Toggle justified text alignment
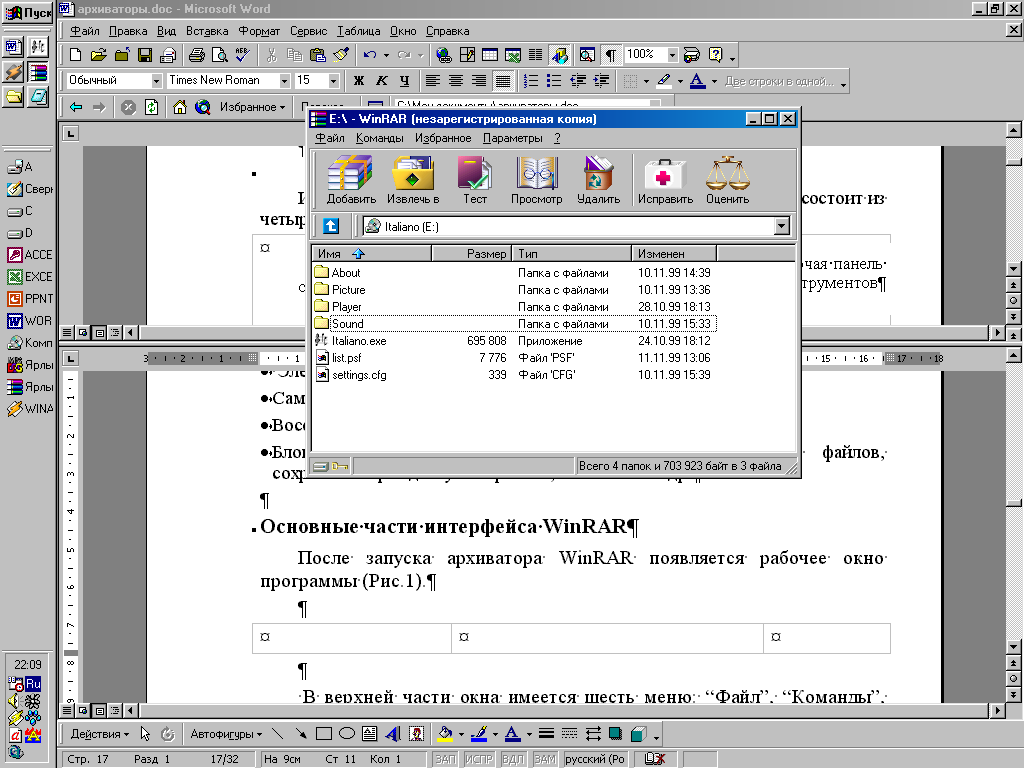 502,81
